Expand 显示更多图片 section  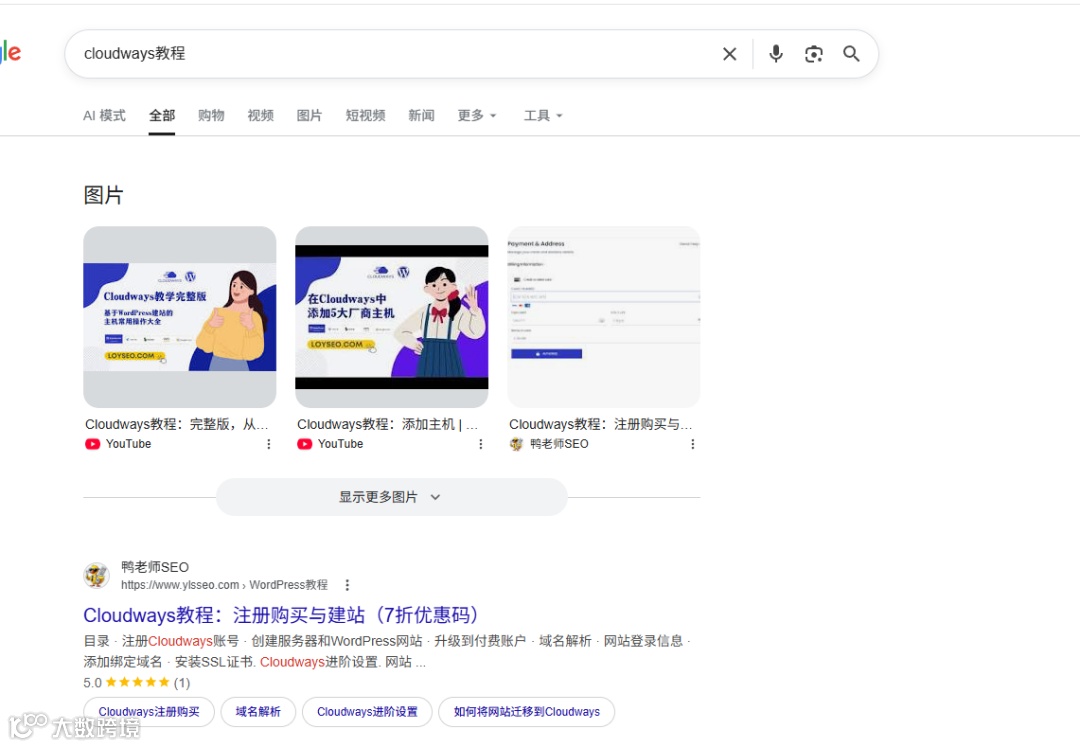coord(391,497)
